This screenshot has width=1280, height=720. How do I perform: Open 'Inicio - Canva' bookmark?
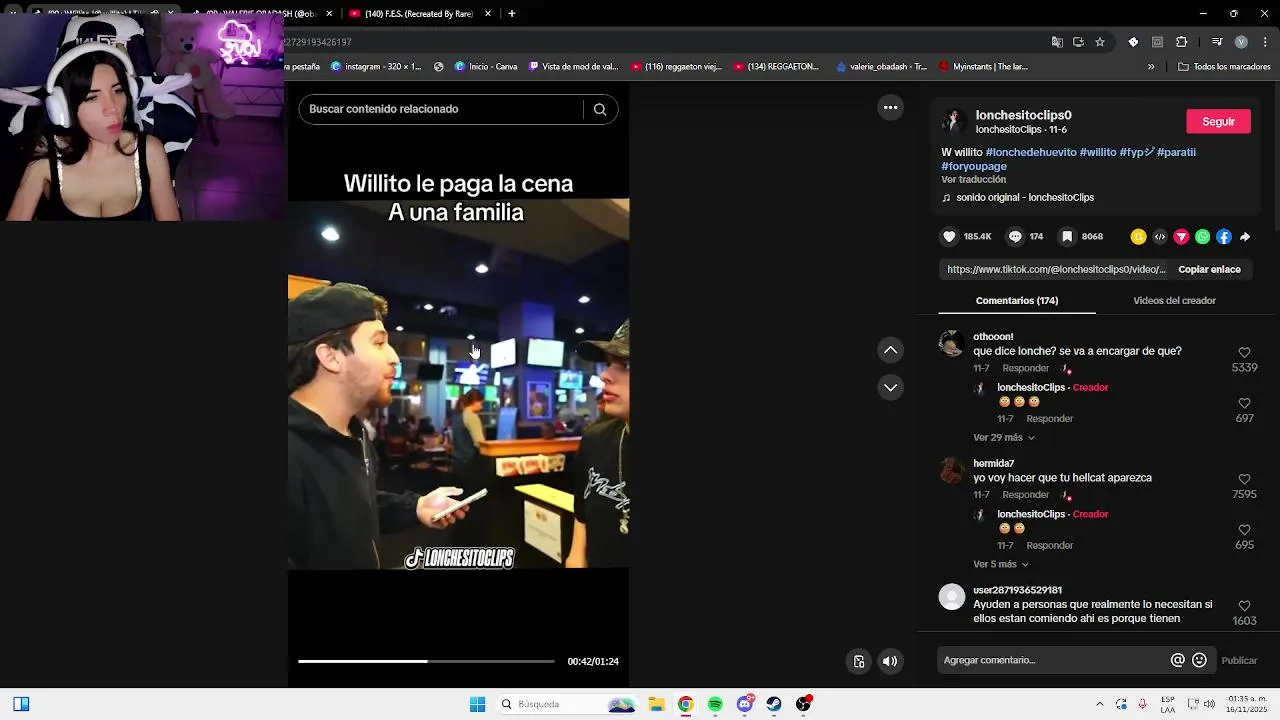486,67
